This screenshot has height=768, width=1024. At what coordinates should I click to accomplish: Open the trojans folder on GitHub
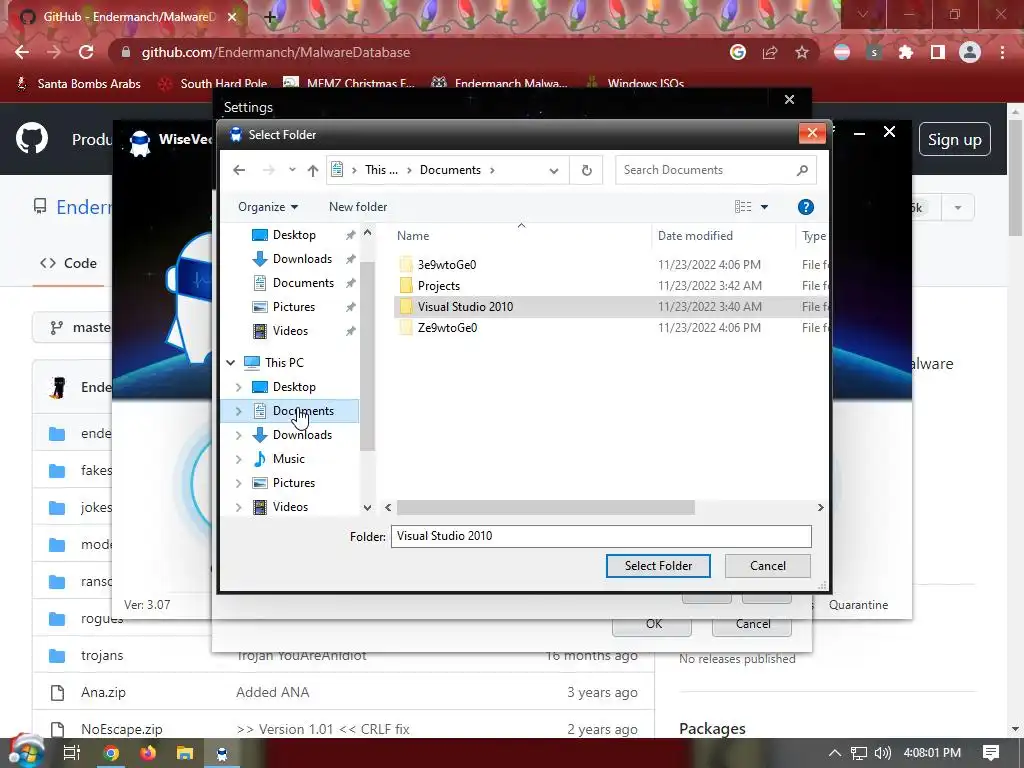[102, 656]
